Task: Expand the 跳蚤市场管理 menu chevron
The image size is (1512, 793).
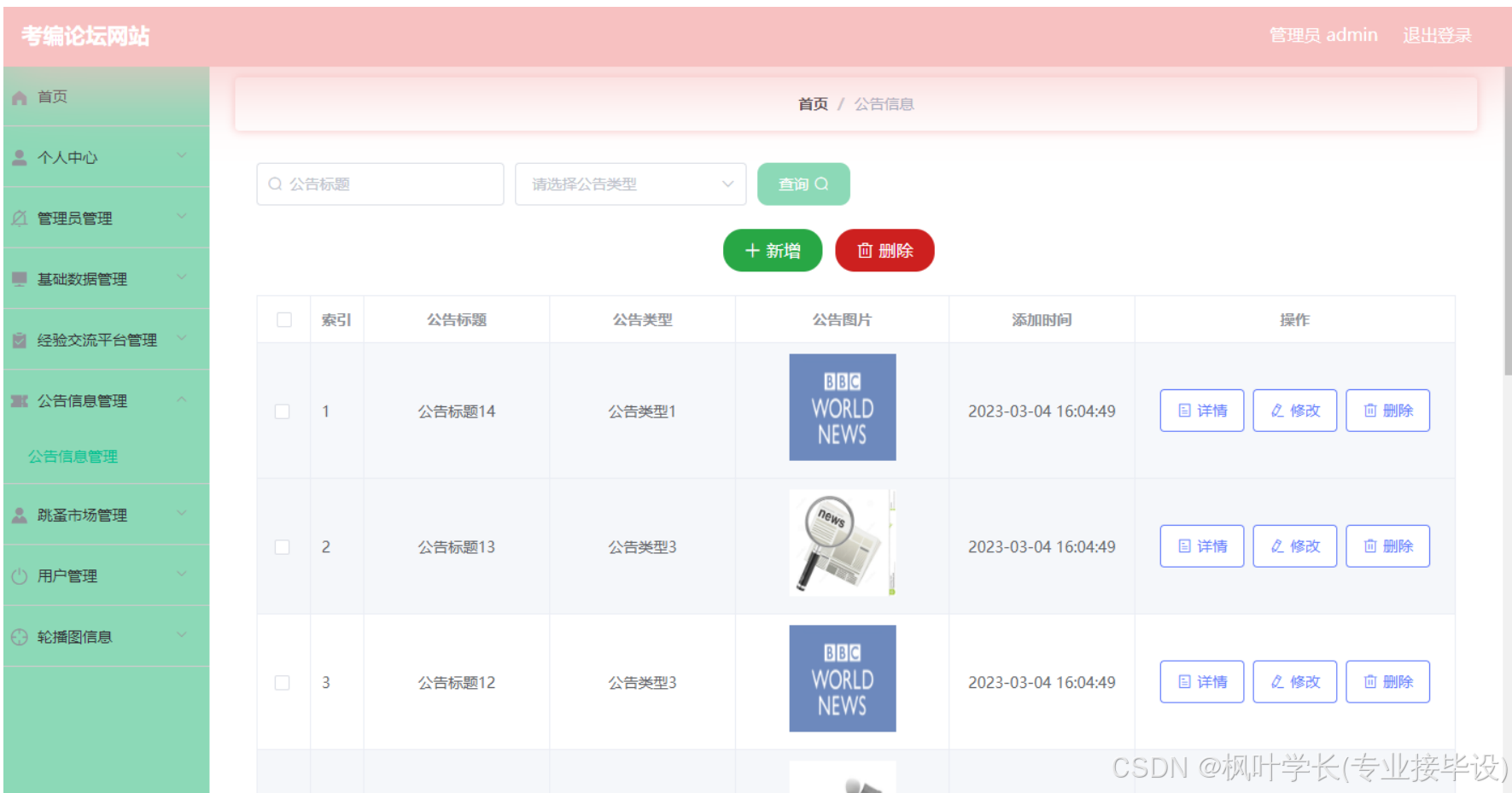Action: tap(182, 513)
